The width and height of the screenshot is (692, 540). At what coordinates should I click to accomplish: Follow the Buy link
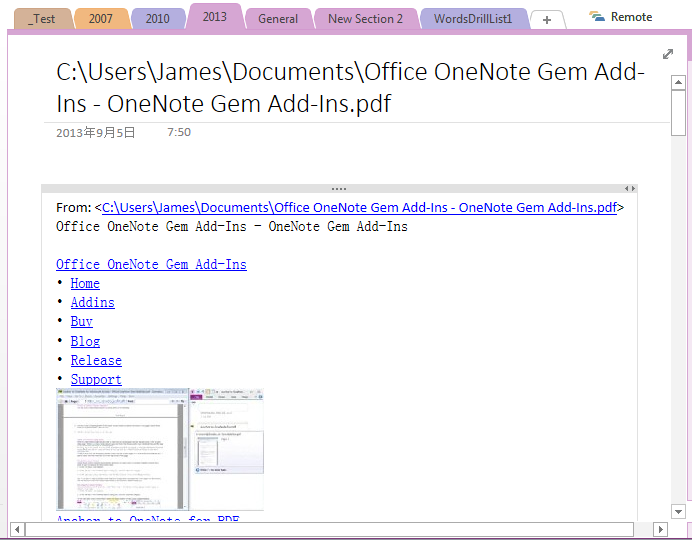pyautogui.click(x=82, y=322)
